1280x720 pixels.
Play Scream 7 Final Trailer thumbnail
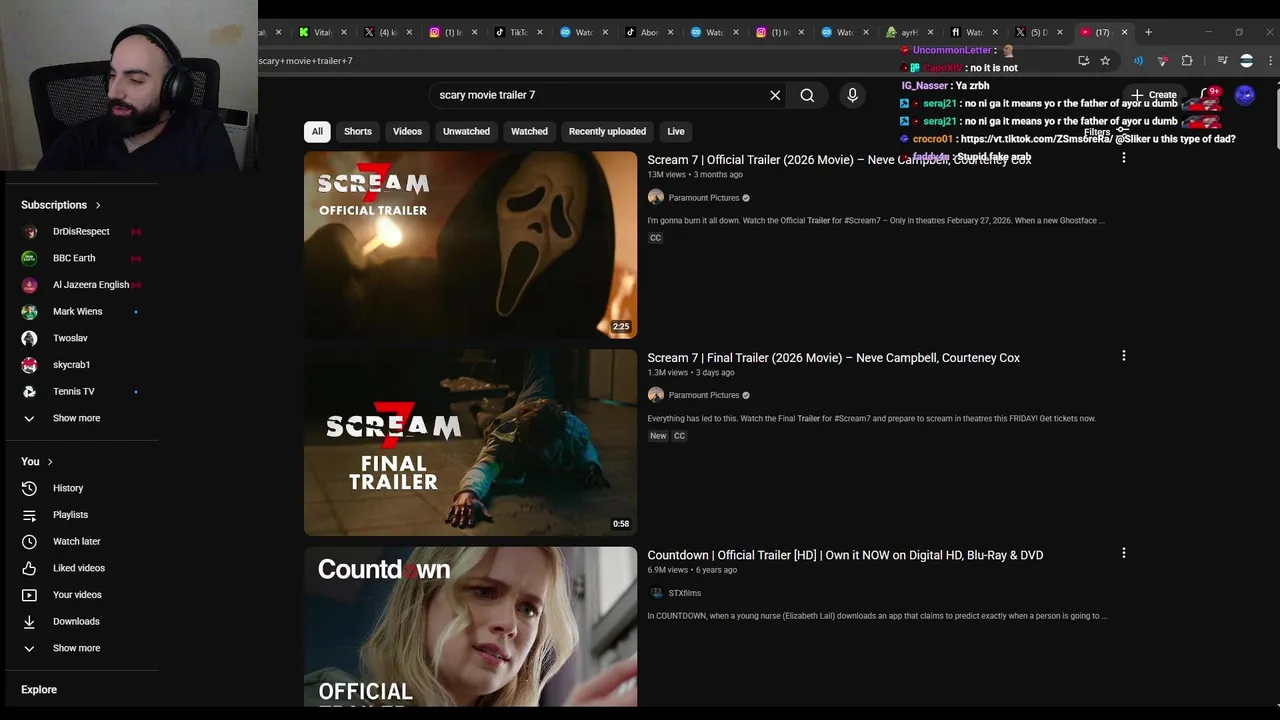click(470, 442)
